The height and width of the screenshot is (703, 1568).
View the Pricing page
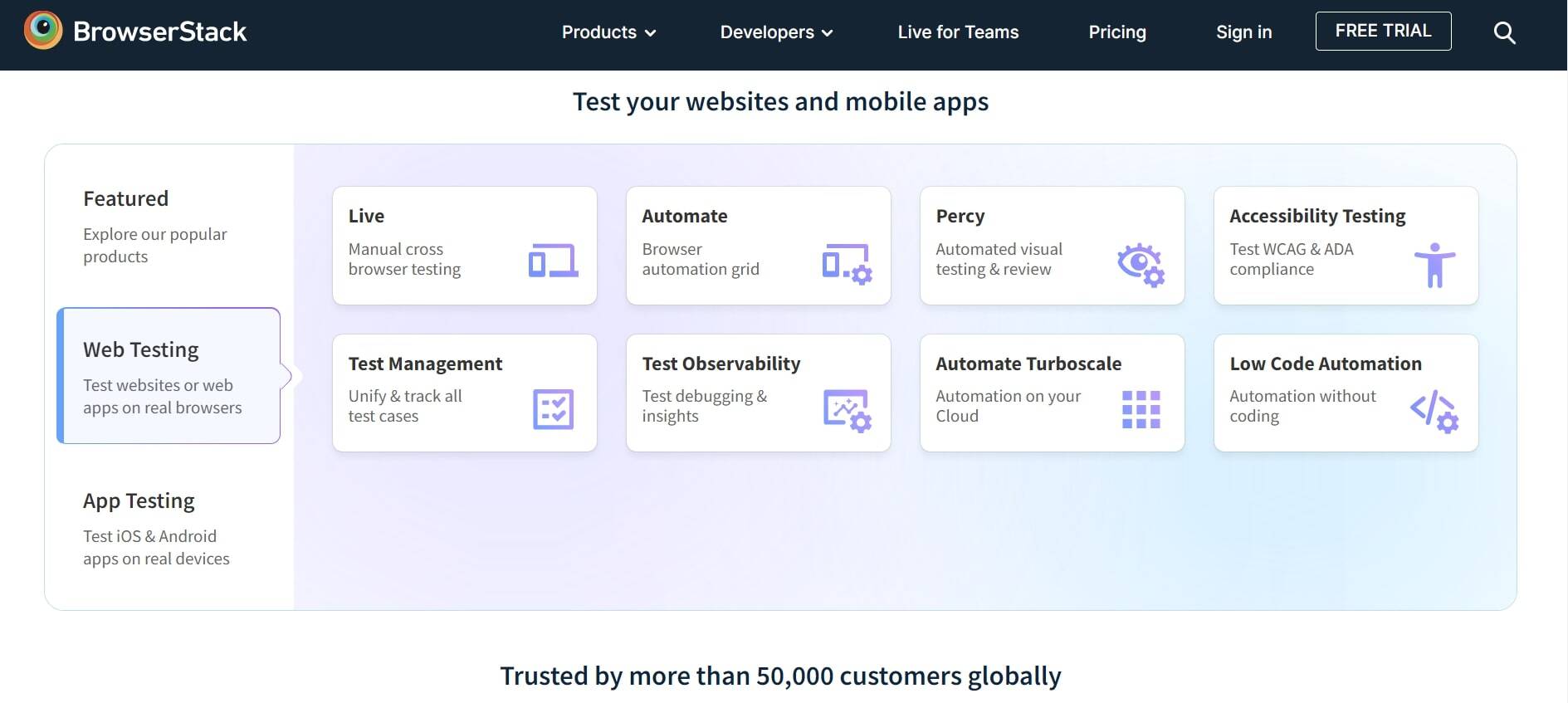click(1116, 32)
